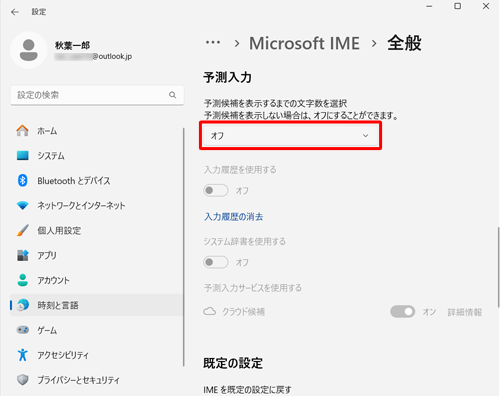Click the network Wi-Fi icon
Viewport: 500px width, 396px height.
pyautogui.click(x=23, y=205)
